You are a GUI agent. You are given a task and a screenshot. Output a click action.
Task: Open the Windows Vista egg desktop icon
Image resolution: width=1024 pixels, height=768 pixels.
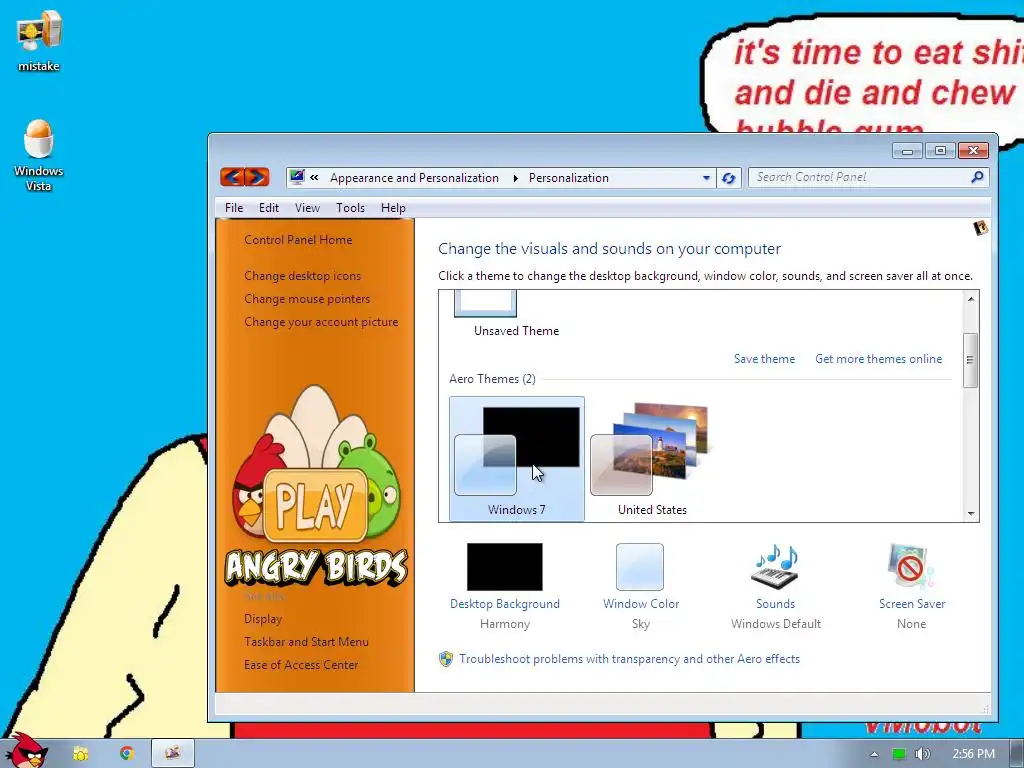39,155
